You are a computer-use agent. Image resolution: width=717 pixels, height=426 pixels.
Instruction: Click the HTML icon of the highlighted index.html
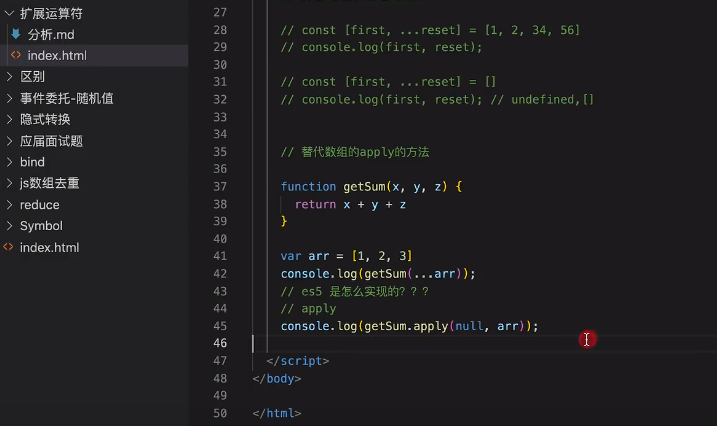coord(16,55)
